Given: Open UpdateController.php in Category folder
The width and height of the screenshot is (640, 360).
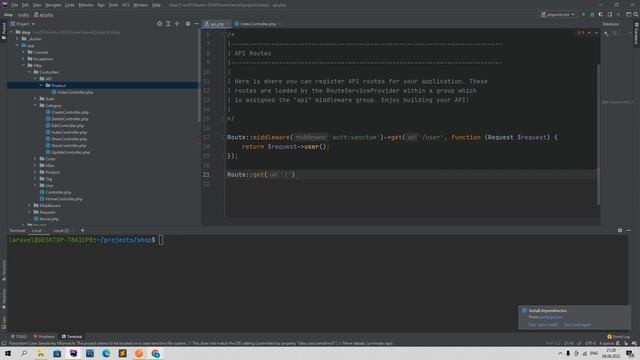Looking at the screenshot, I should [x=68, y=152].
